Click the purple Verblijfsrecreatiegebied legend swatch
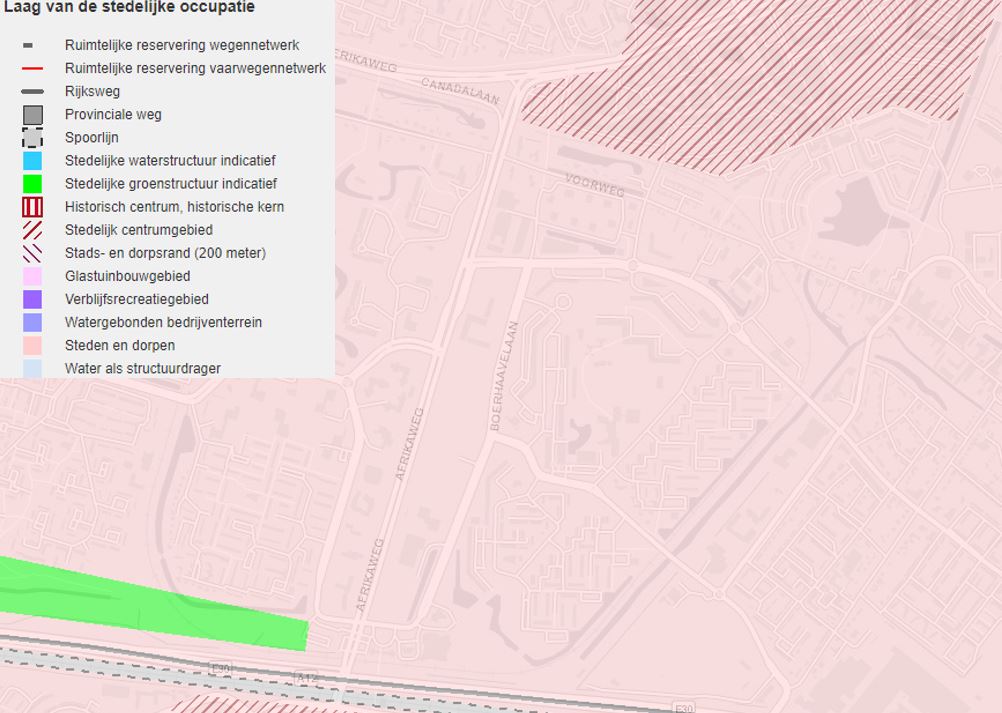1002x713 pixels. click(x=32, y=299)
